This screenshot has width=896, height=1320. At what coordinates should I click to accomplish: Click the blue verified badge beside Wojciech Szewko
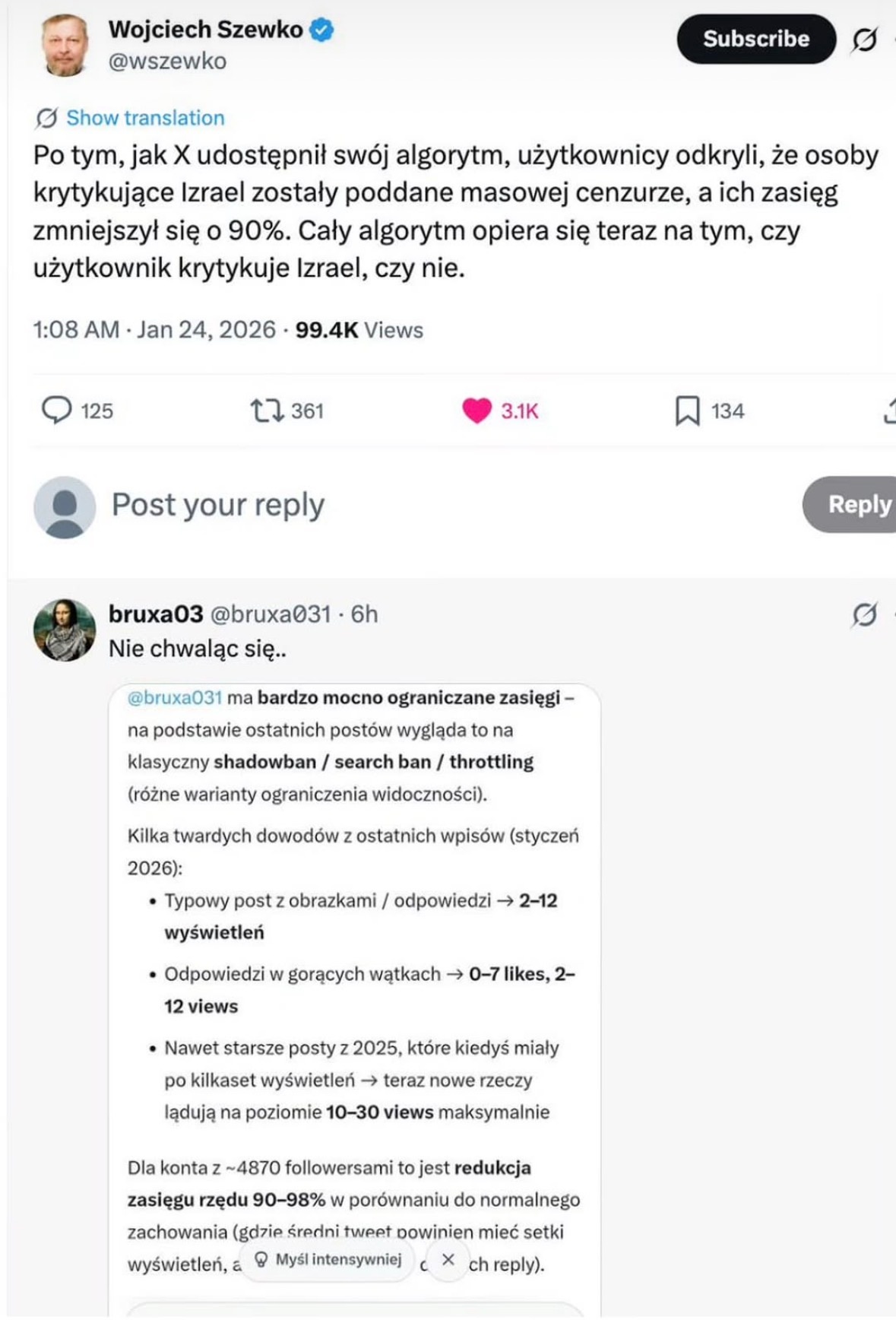322,30
